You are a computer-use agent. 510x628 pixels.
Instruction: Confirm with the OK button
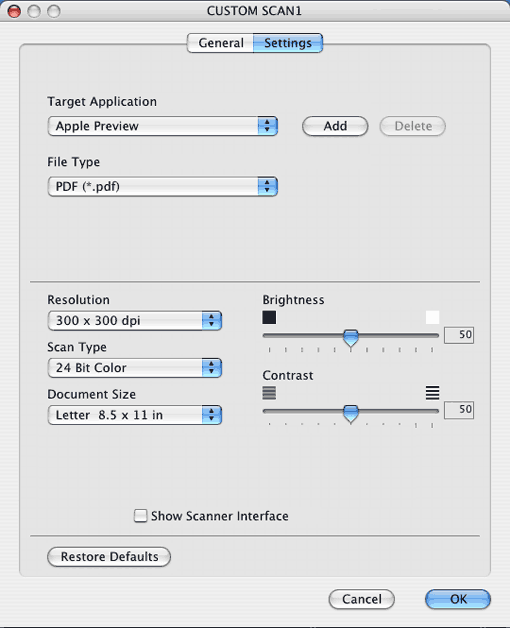458,599
